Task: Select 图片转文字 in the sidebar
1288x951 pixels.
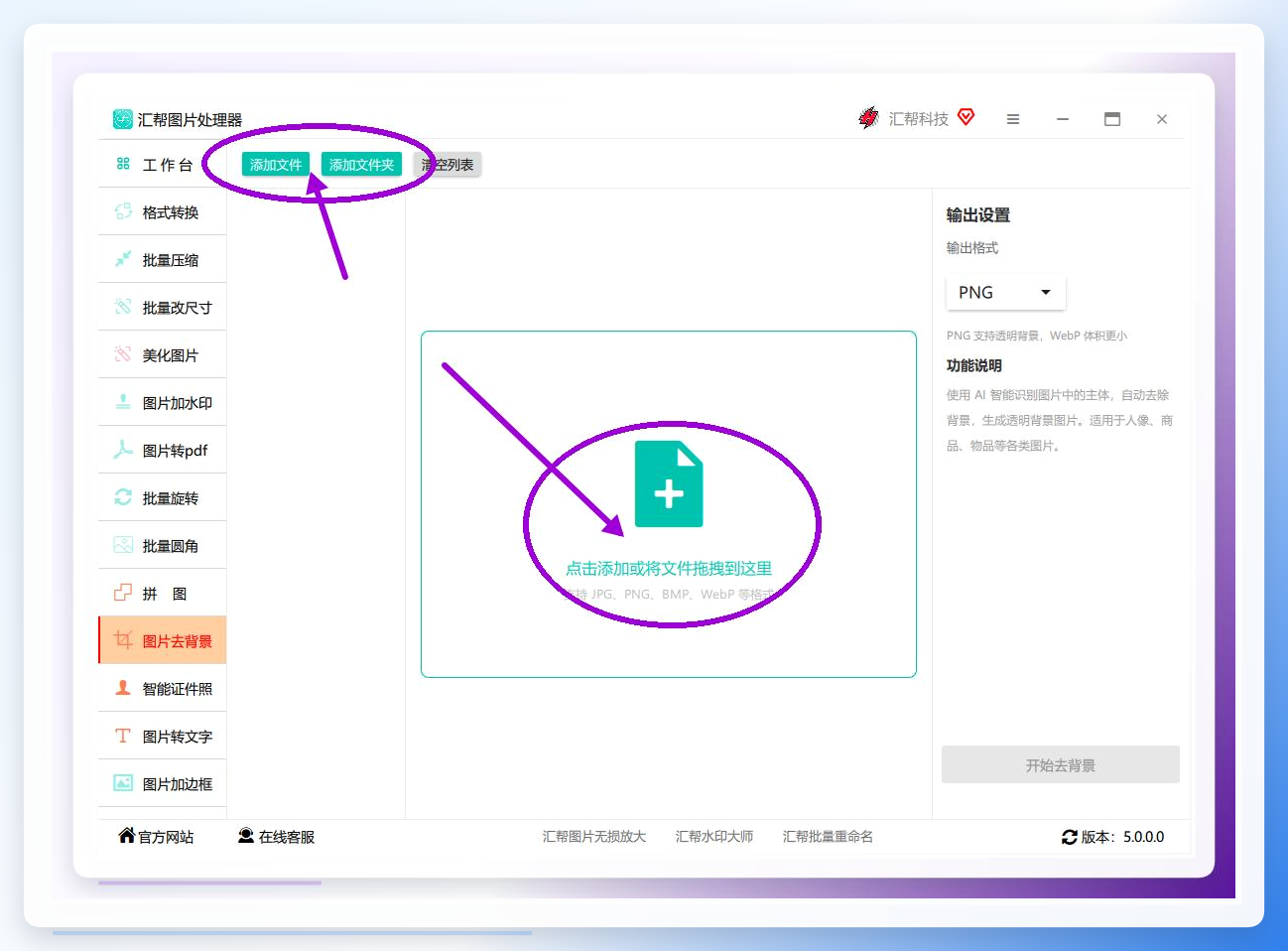Action: tap(163, 737)
